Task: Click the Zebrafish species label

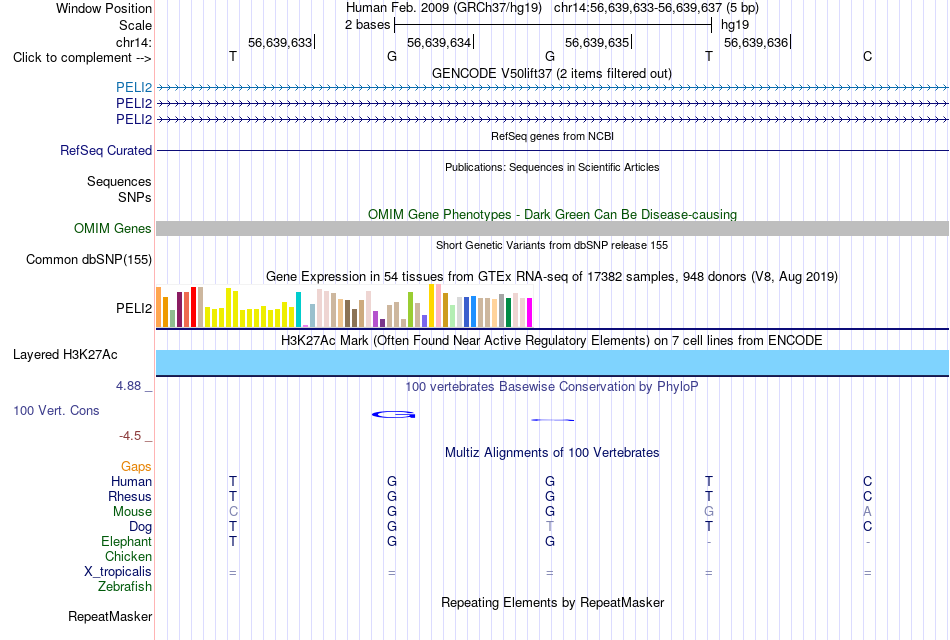Action: coord(125,587)
